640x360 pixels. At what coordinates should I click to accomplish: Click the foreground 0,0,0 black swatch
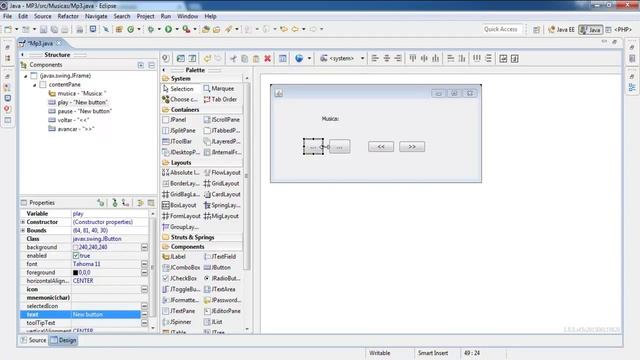point(76,272)
